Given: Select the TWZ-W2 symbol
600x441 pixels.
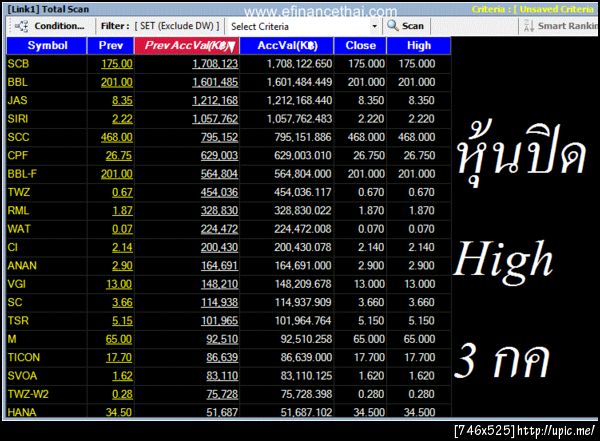Looking at the screenshot, I should coord(28,394).
